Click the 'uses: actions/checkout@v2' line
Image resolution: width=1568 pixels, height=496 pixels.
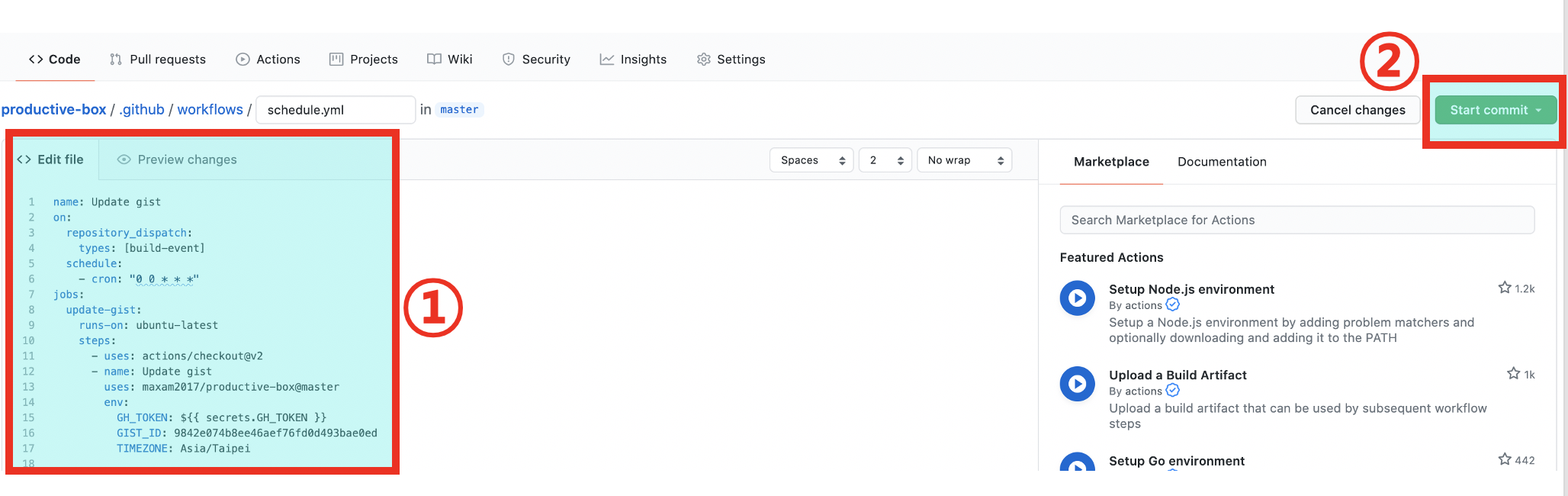(178, 356)
